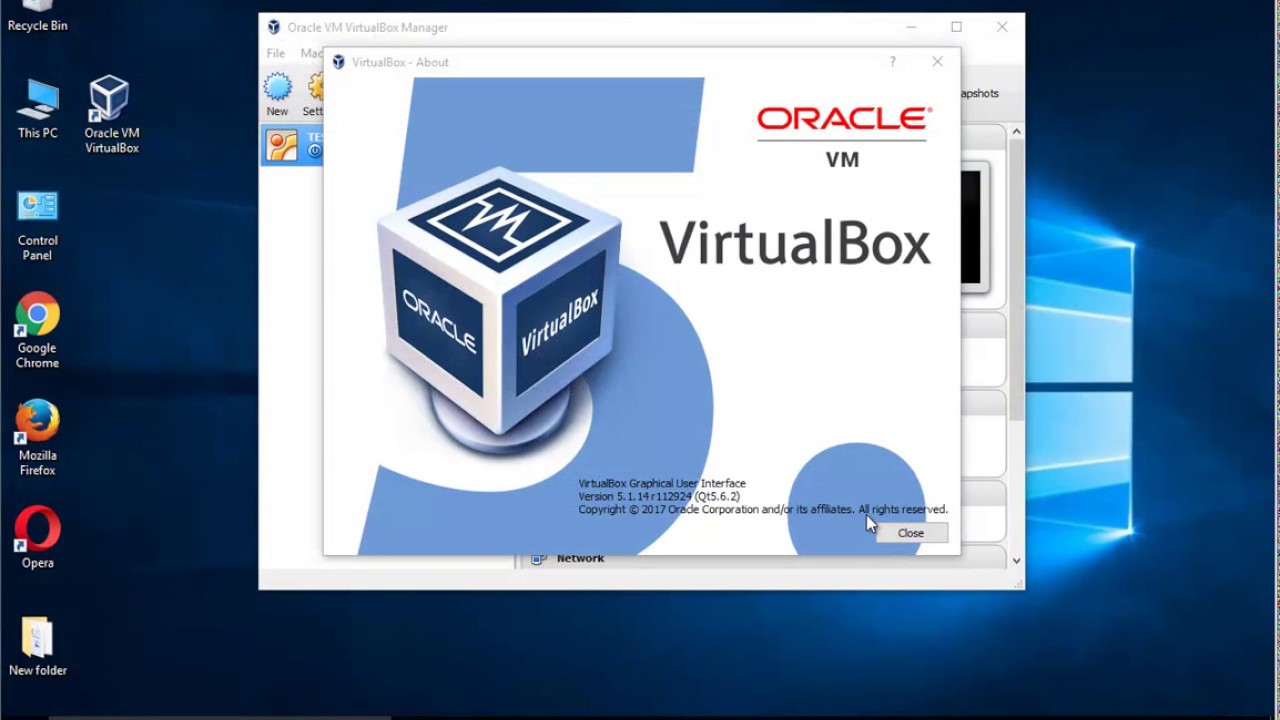The image size is (1280, 720).
Task: Select Mozilla Firefox desktop shortcut
Action: (37, 439)
